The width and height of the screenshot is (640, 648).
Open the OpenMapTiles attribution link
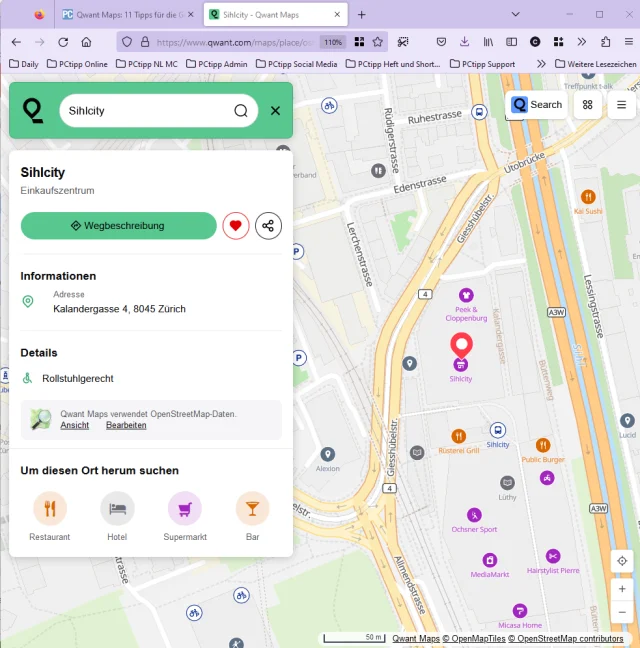(473, 638)
